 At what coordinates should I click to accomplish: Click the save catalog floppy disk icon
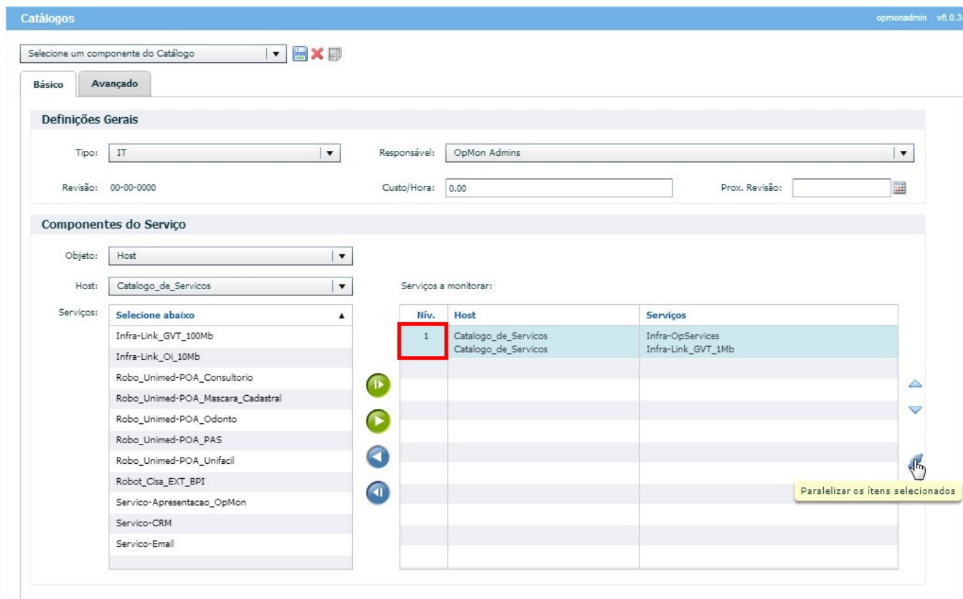coord(299,54)
